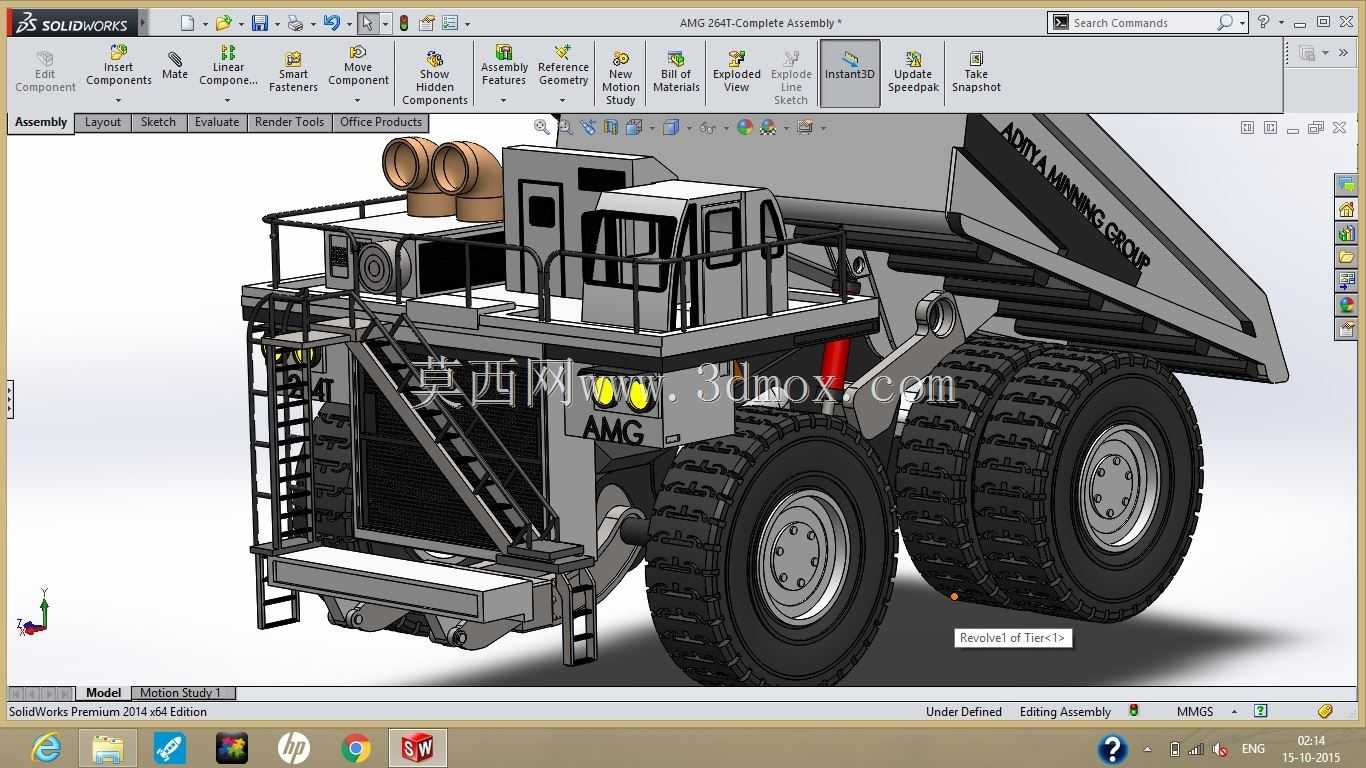Toggle the Instant3D button

850,73
